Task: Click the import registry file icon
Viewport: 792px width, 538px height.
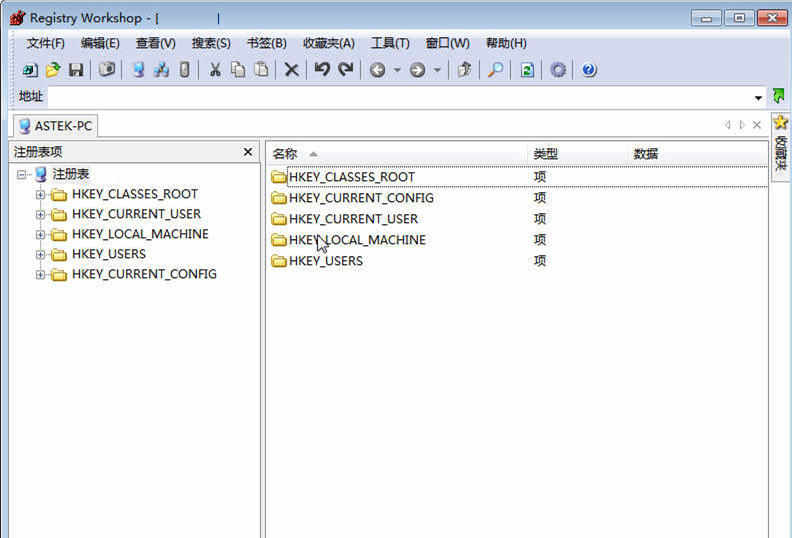Action: [x=30, y=70]
